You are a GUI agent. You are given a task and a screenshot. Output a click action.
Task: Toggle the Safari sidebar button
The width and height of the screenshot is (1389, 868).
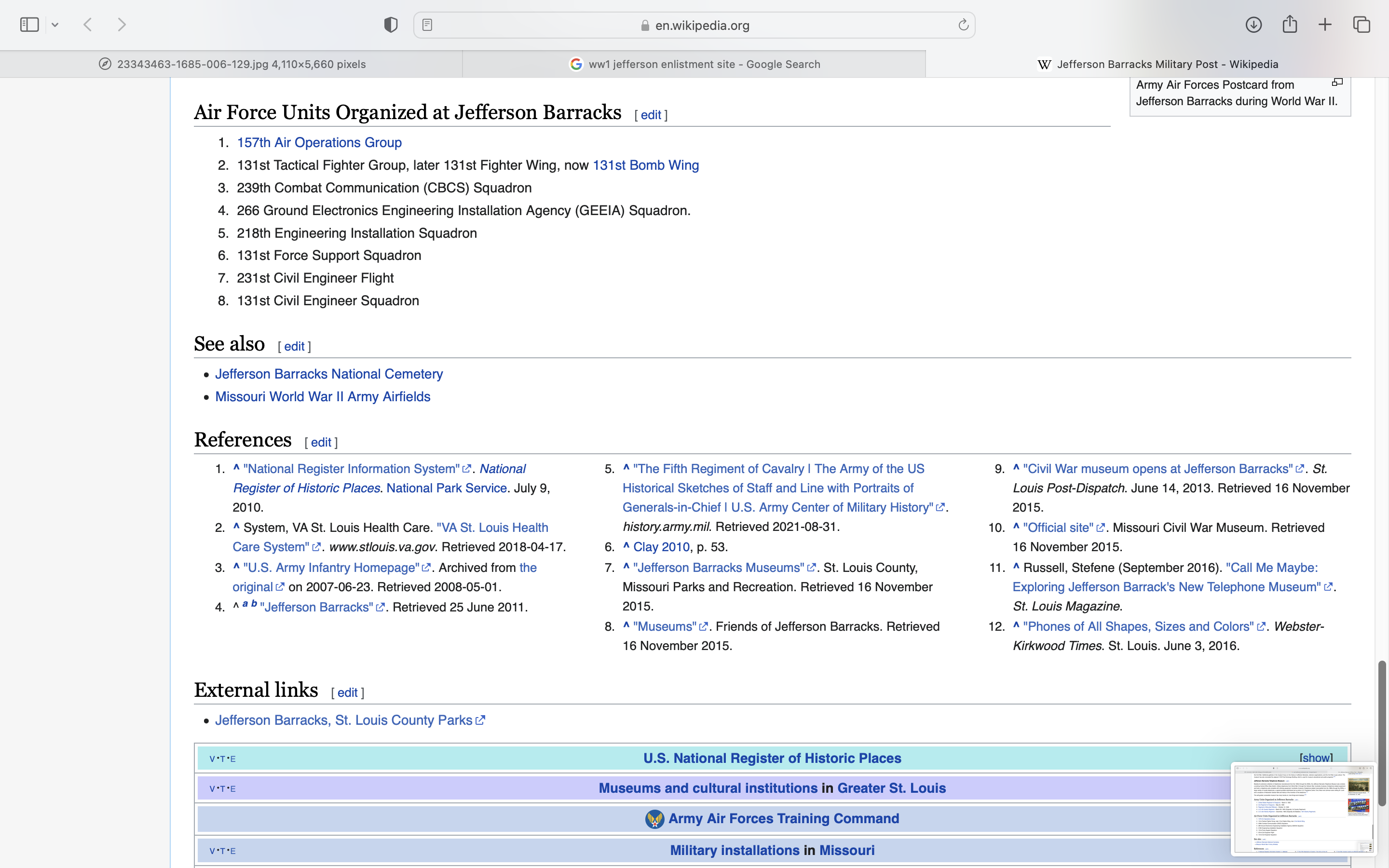click(29, 25)
